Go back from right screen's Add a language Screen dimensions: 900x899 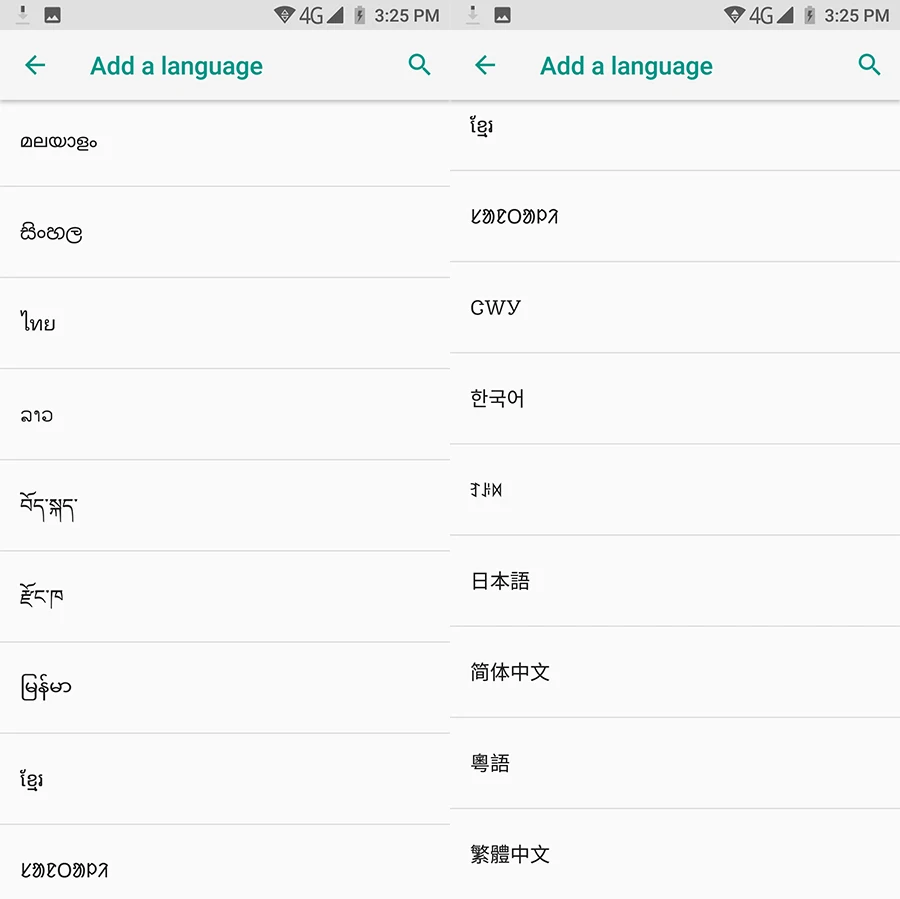tap(485, 65)
